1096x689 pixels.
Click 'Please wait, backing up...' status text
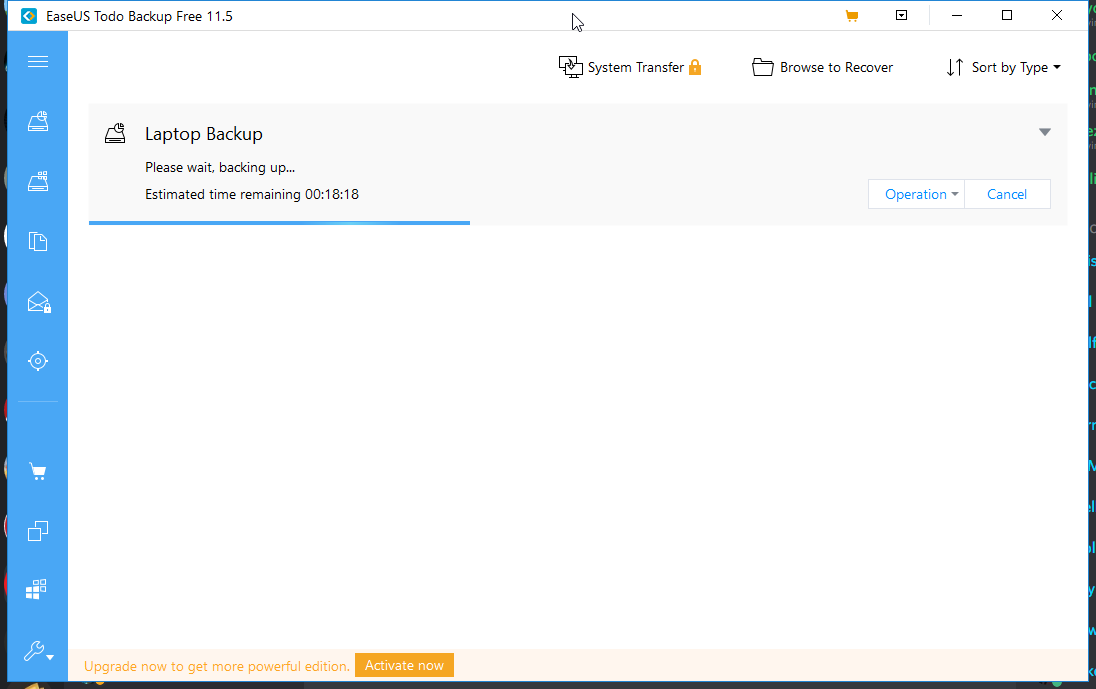tap(220, 168)
